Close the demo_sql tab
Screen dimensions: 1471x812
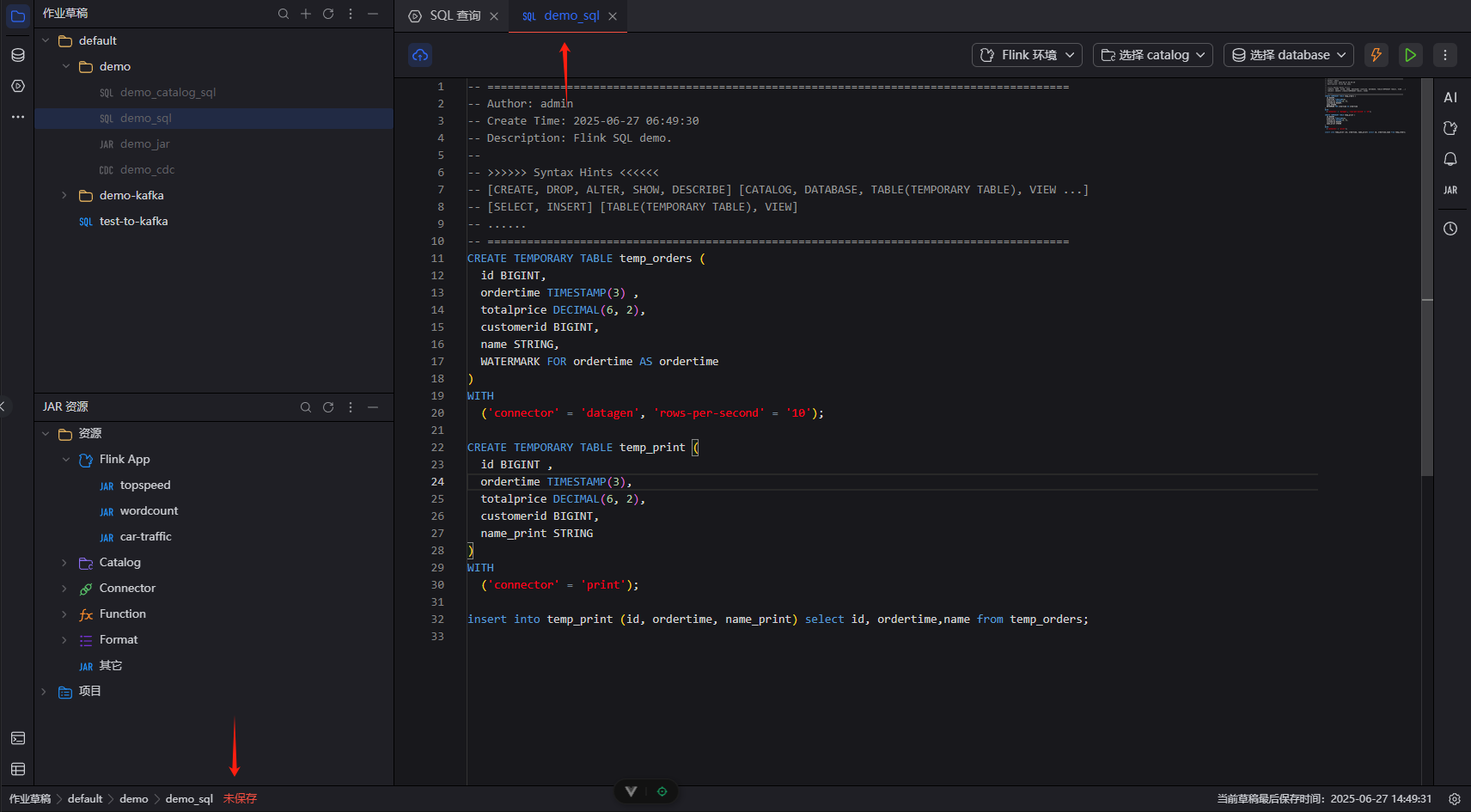point(613,16)
